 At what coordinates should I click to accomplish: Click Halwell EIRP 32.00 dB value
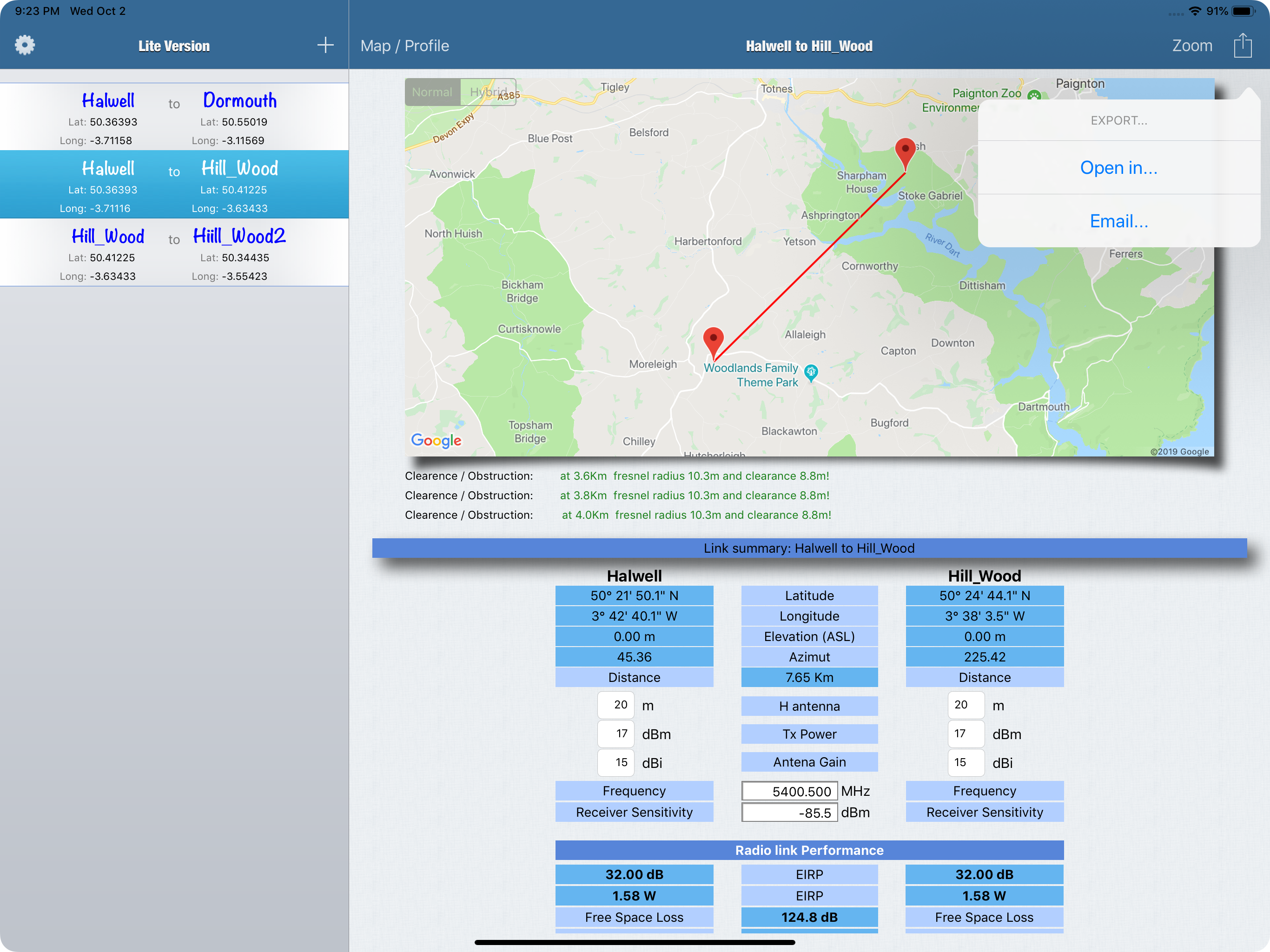coord(634,874)
